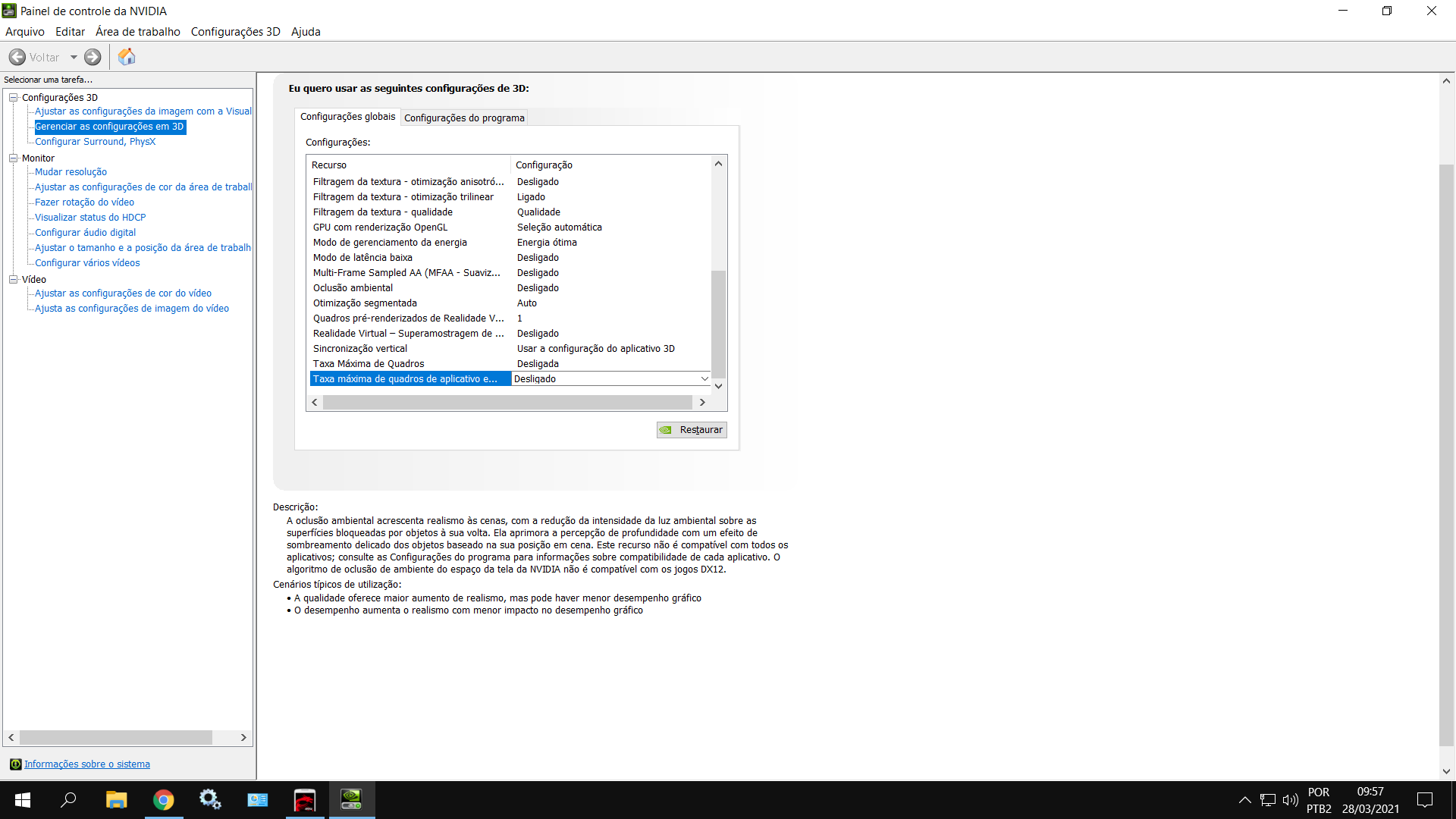Open the Settings gear in the taskbar

point(210,800)
